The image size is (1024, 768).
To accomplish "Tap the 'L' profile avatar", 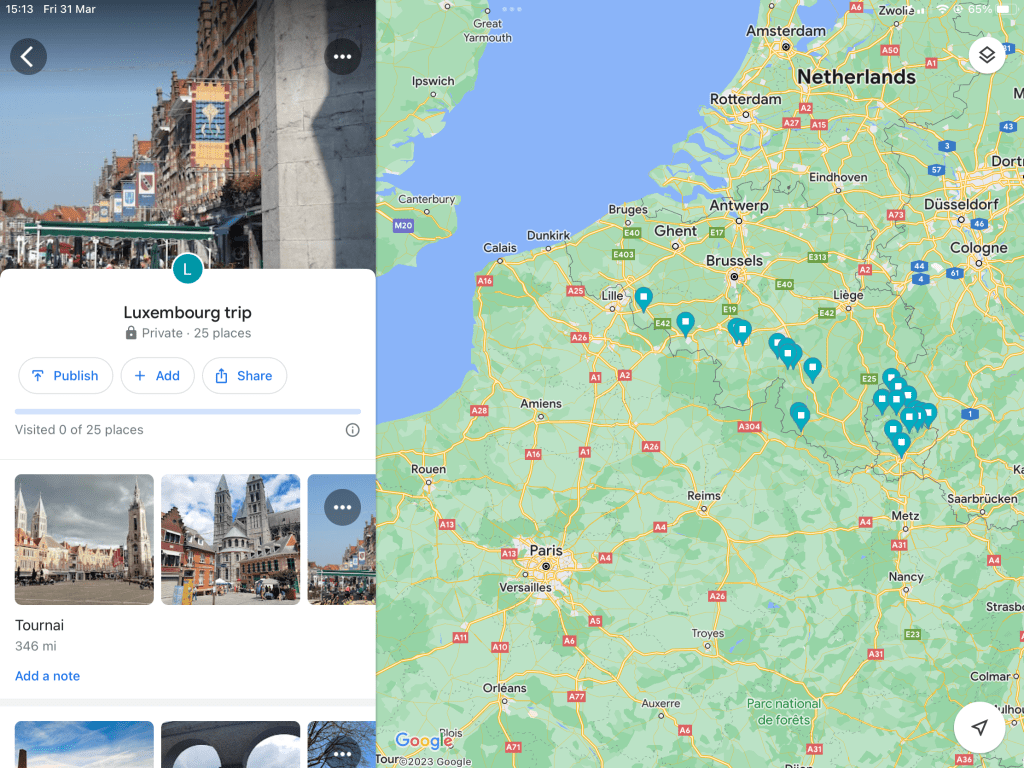I will coord(187,268).
